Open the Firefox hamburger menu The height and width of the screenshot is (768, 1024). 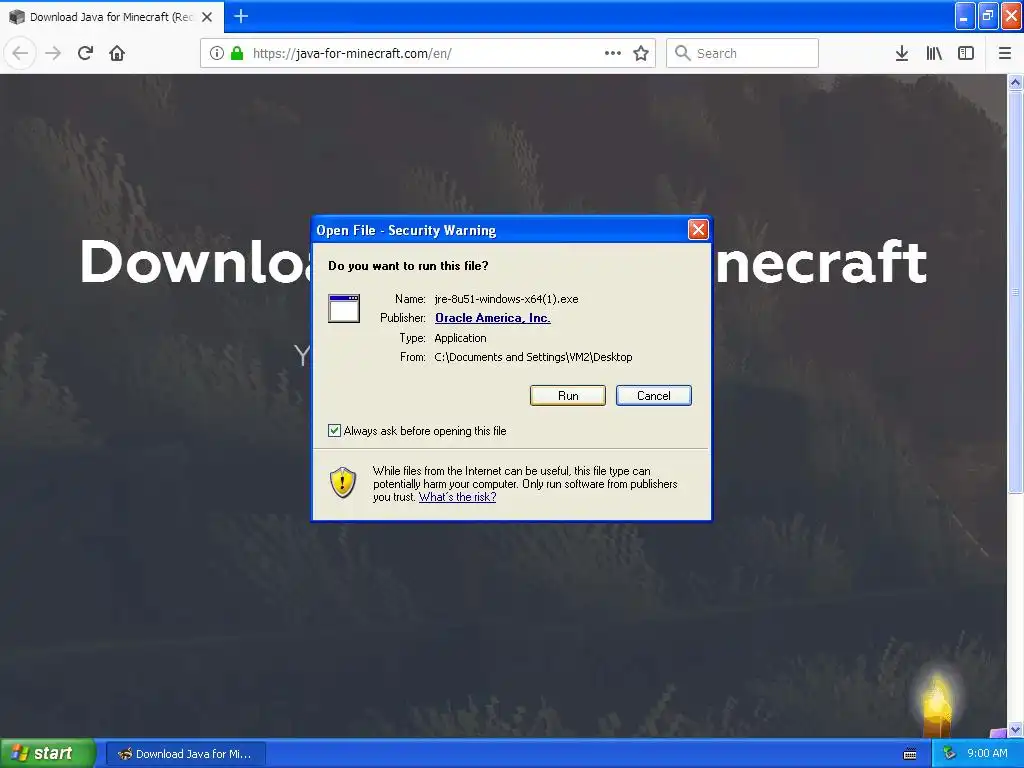pyautogui.click(x=1004, y=53)
